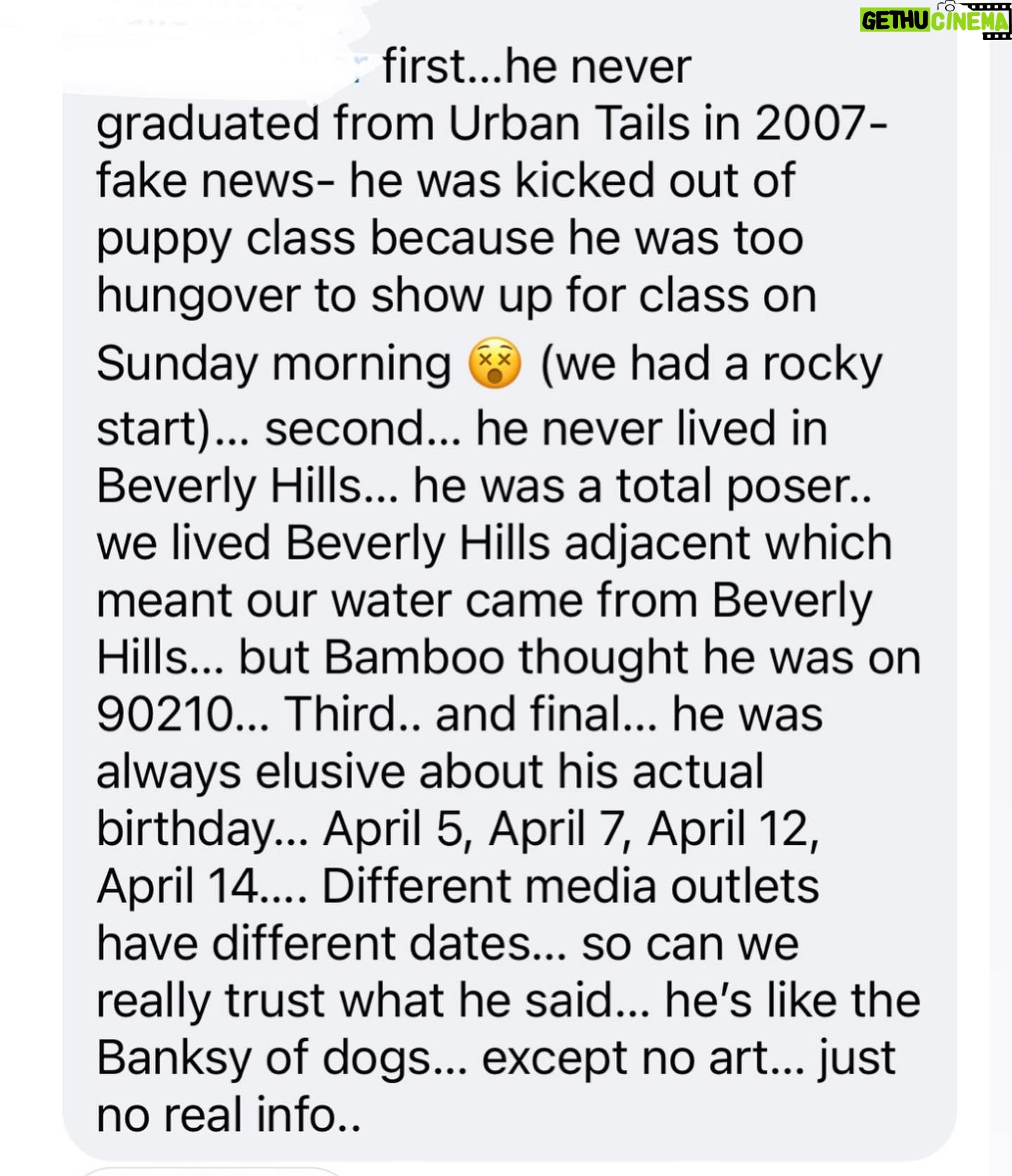The height and width of the screenshot is (1176, 1012).
Task: Click the word 'Bamboo' in message
Action: [x=415, y=658]
